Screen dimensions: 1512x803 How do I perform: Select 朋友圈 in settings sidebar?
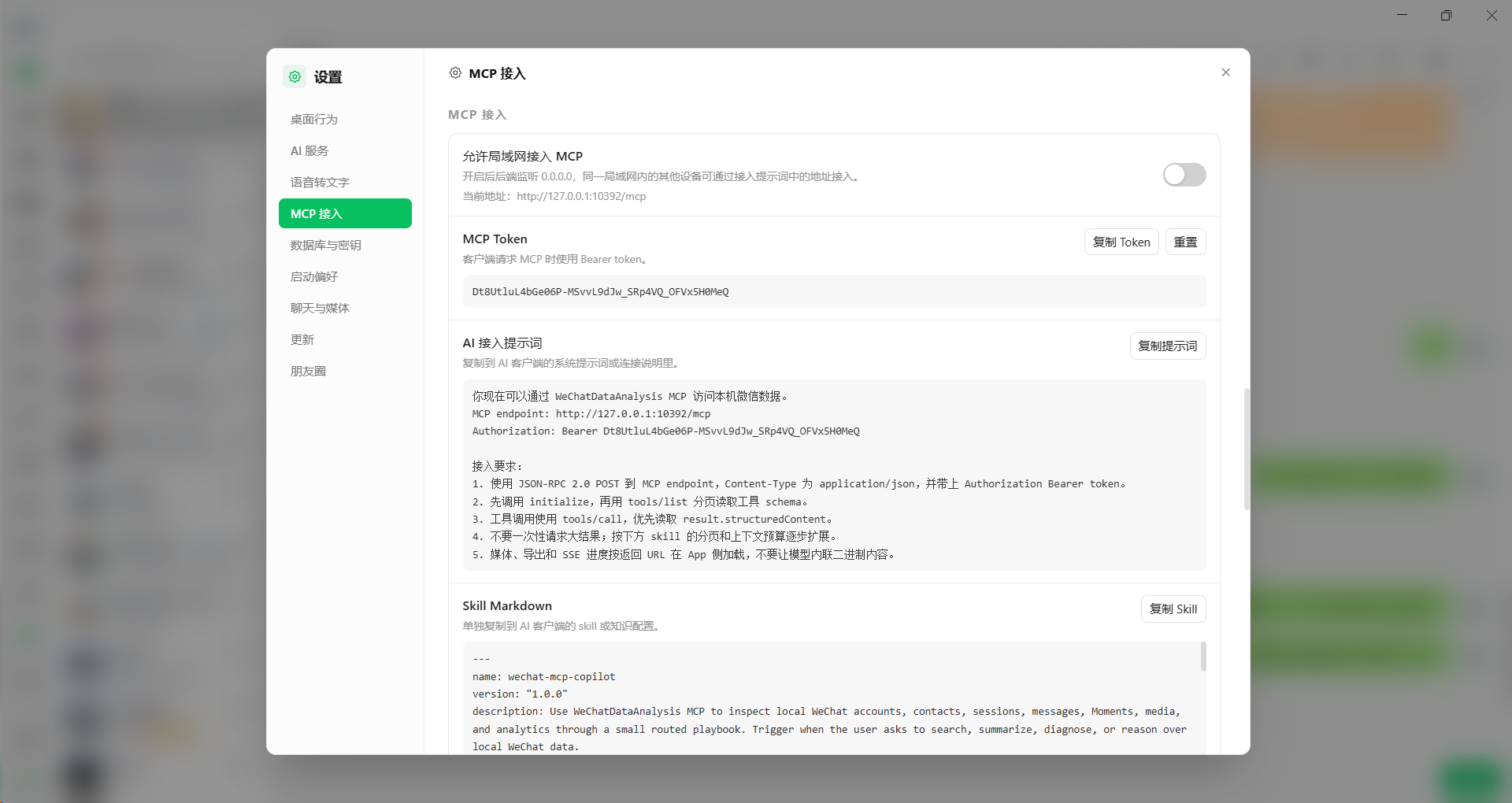tap(345, 371)
